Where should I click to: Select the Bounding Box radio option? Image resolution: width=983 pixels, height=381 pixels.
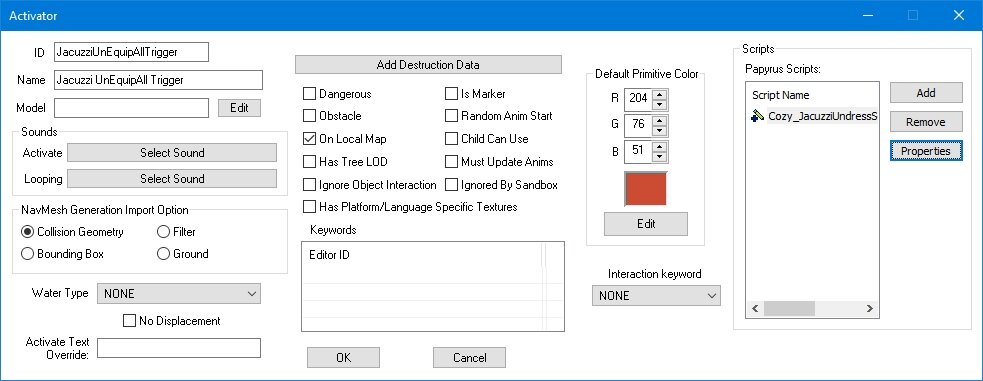point(28,254)
